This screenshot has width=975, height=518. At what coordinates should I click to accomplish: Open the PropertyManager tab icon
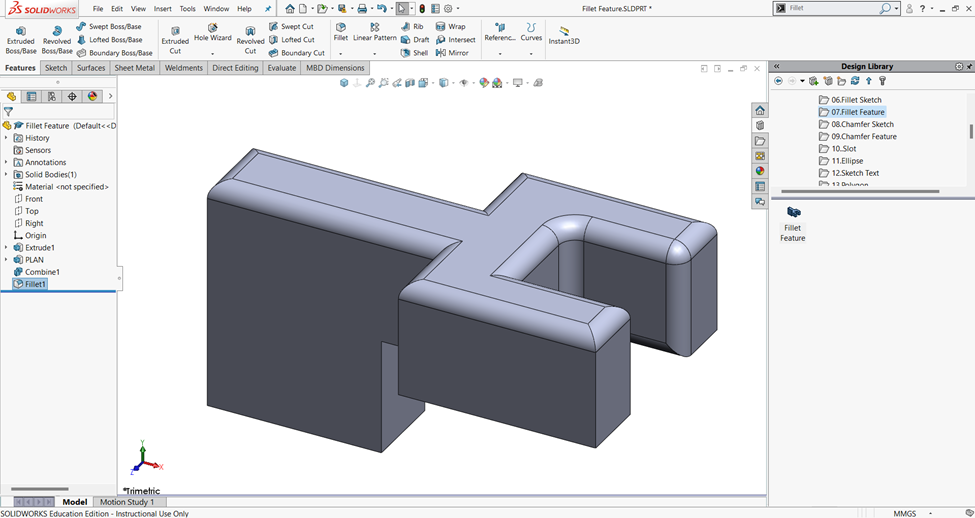point(31,96)
